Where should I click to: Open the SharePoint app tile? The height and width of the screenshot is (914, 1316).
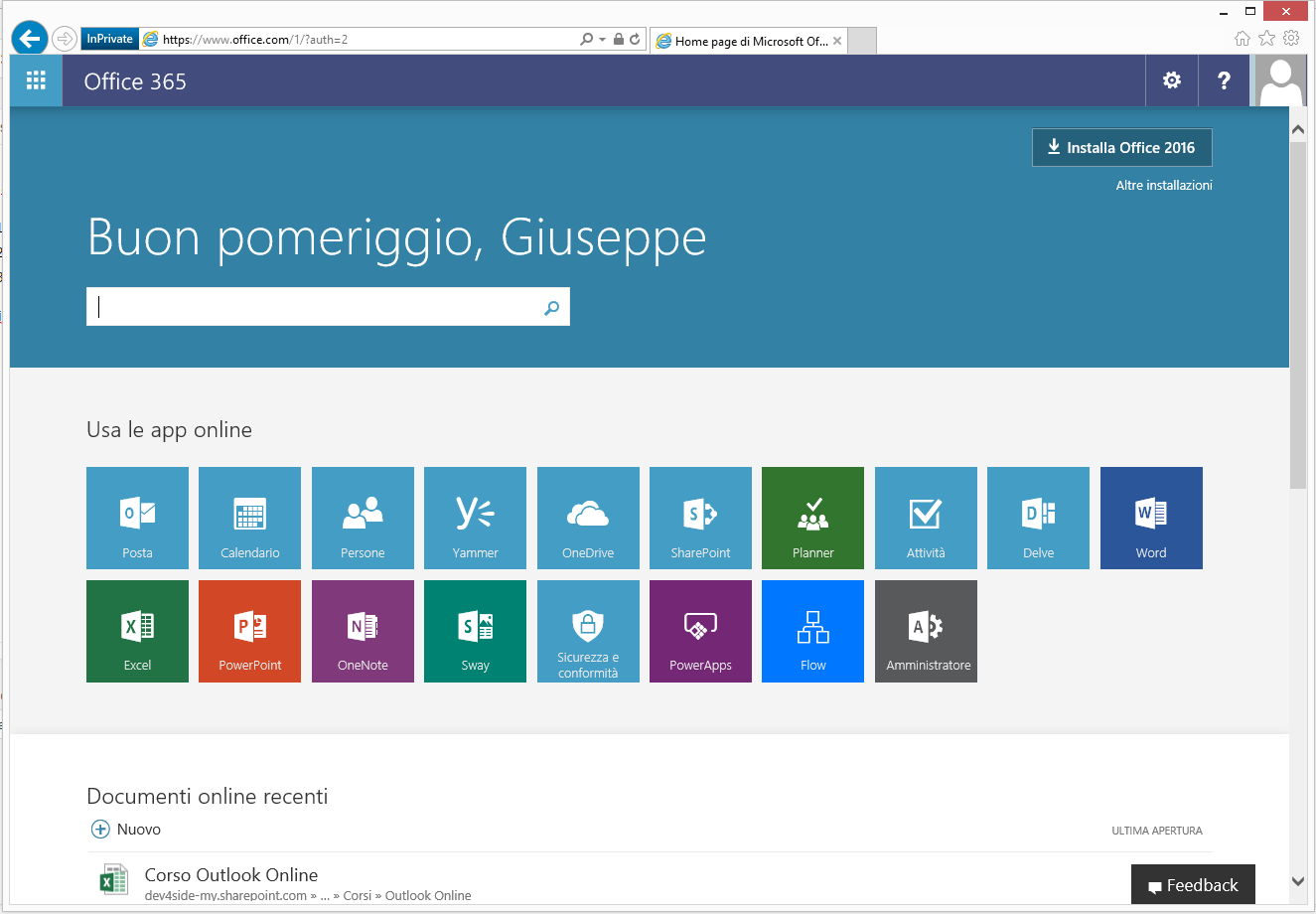click(700, 518)
